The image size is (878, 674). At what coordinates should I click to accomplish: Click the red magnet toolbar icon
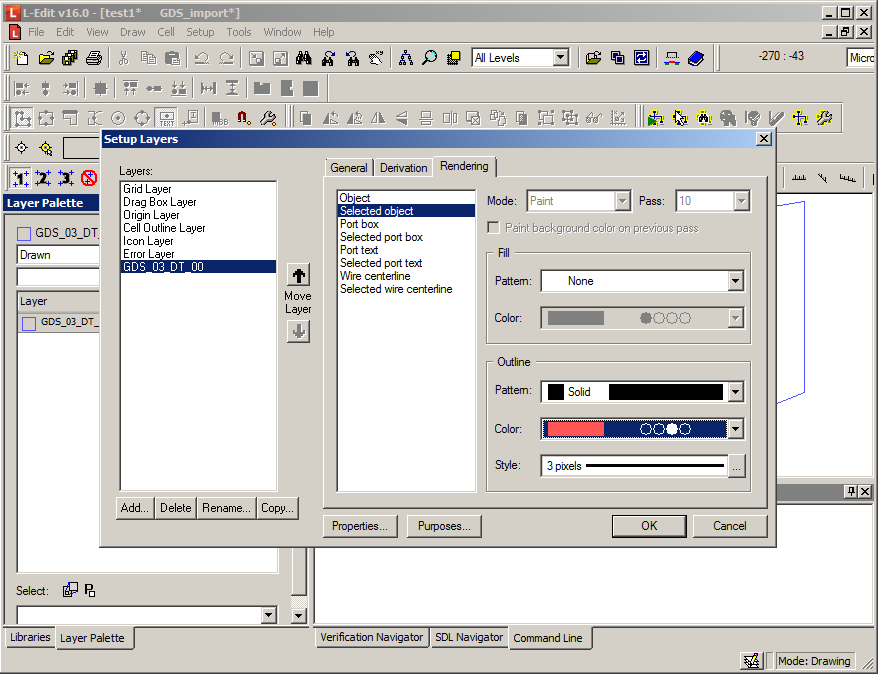coord(243,118)
